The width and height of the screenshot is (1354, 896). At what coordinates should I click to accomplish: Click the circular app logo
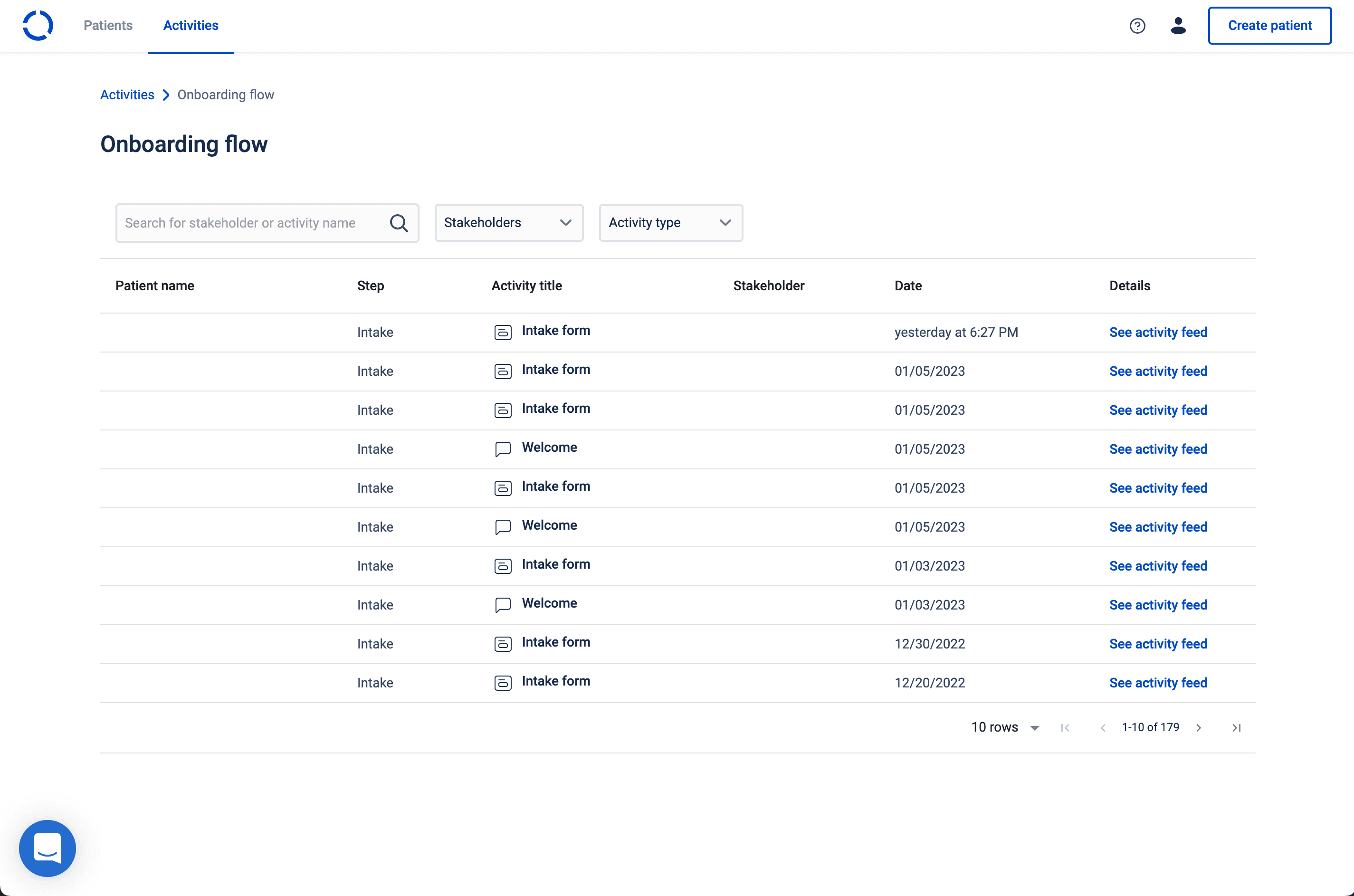pos(38,26)
